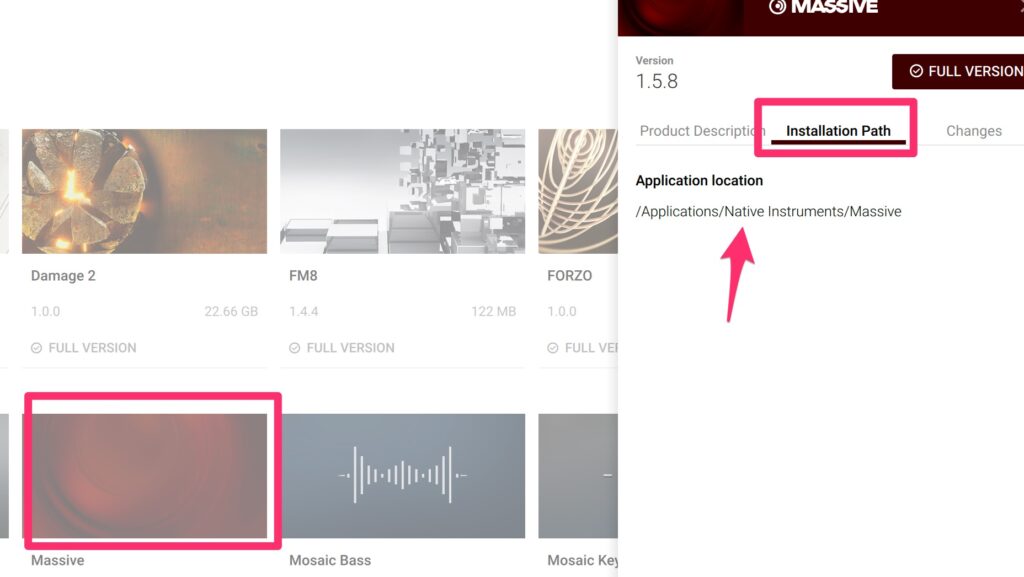Select the FM8 product artwork

(402, 191)
